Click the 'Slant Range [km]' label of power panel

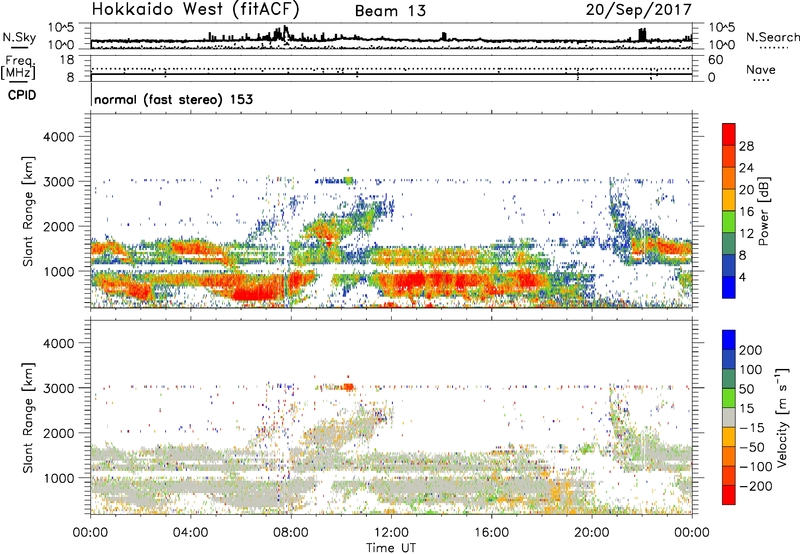pos(28,211)
